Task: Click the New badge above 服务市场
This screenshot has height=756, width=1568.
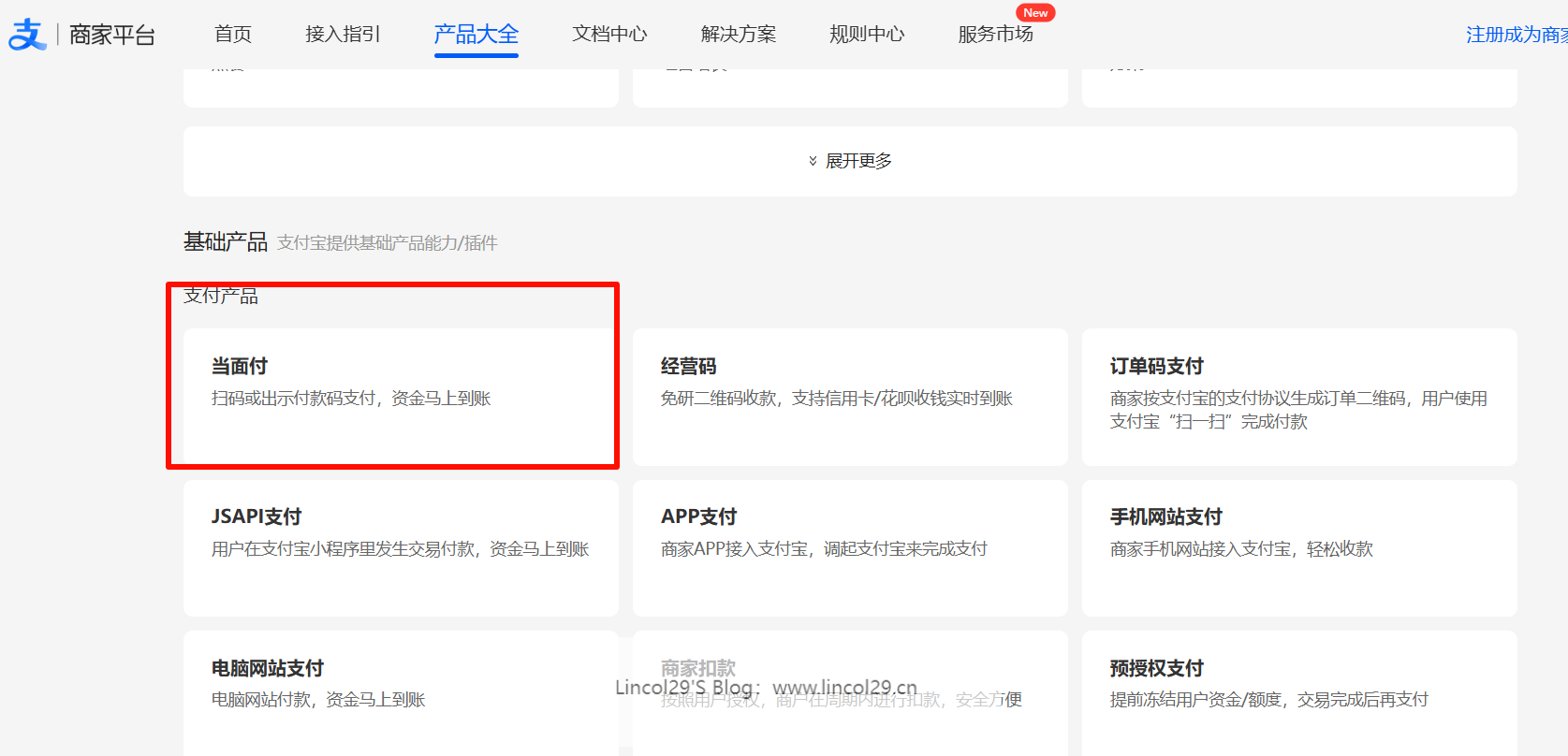Action: click(x=1035, y=13)
